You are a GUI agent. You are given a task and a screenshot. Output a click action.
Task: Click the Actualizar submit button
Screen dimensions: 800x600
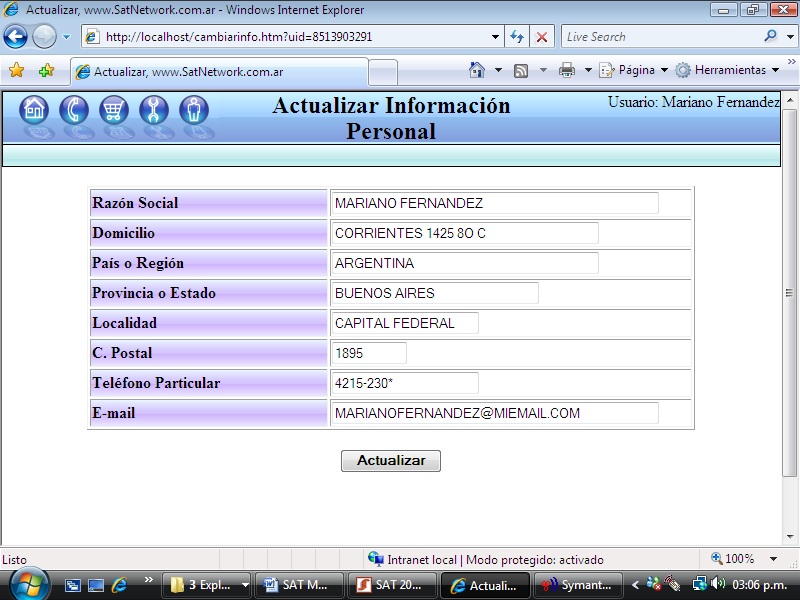pos(391,461)
